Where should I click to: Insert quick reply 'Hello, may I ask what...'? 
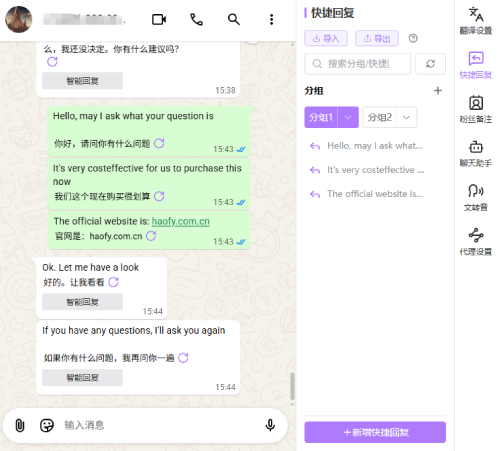(x=367, y=146)
